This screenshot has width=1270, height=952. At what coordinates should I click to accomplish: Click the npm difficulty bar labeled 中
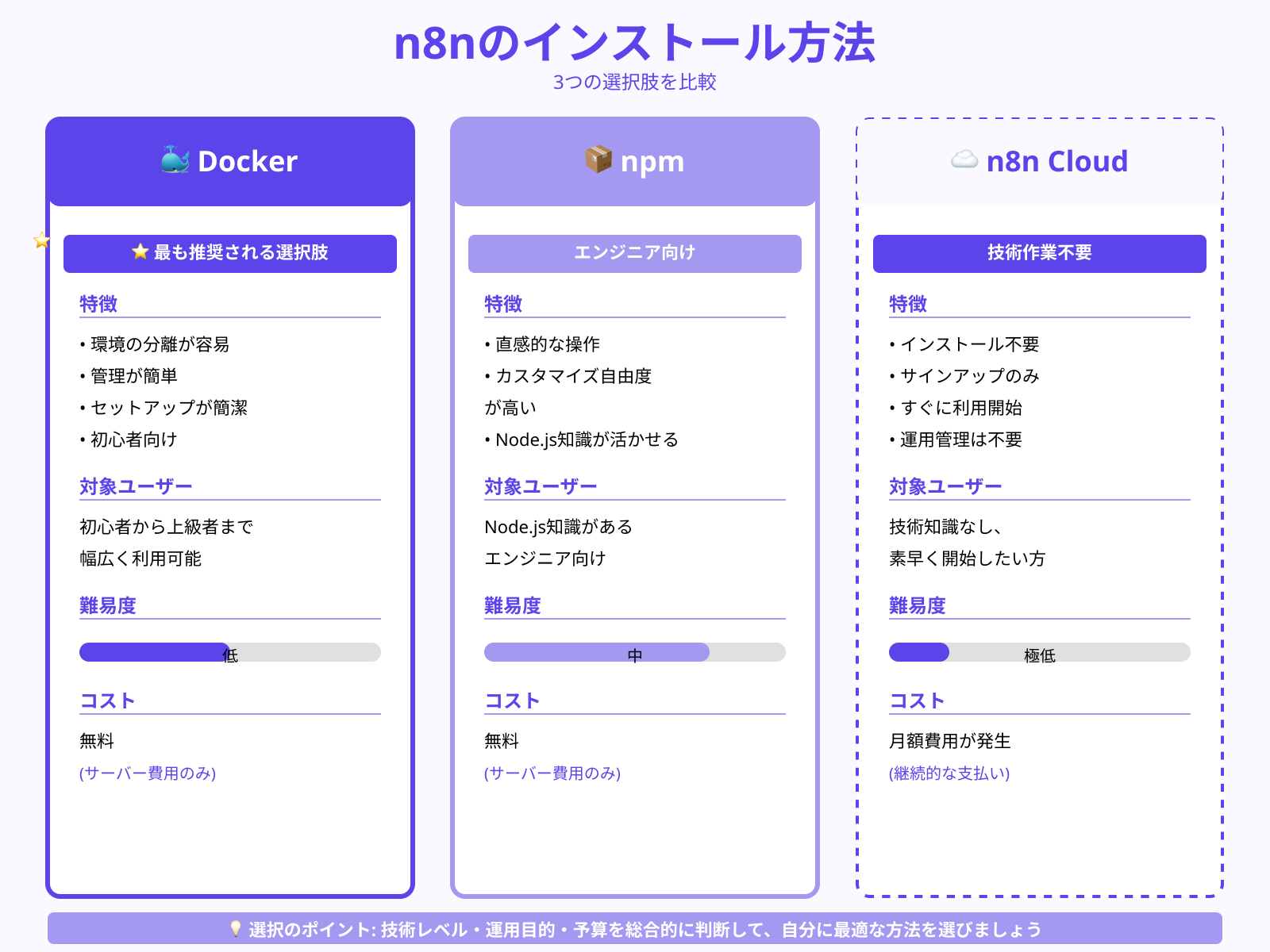(634, 652)
